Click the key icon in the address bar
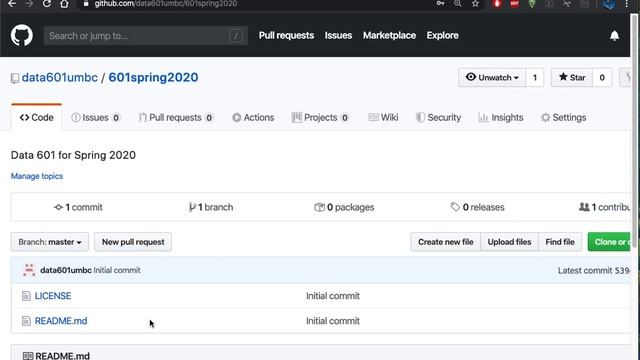Viewport: 640px width, 360px height. [x=440, y=4]
